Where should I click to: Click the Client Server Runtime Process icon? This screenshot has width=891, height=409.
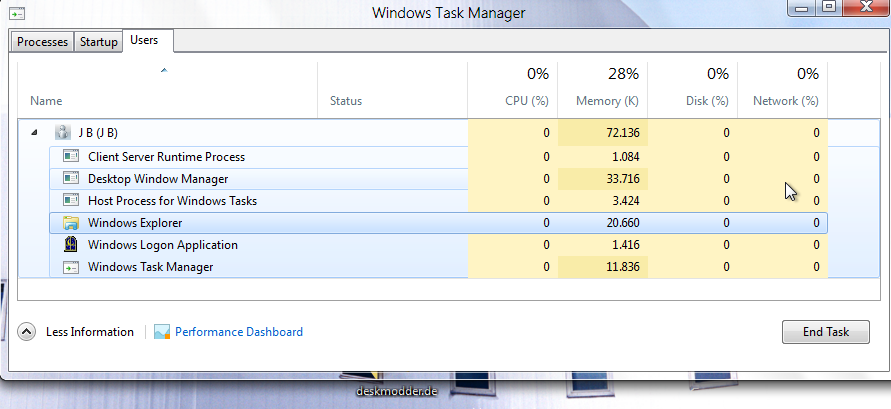pyautogui.click(x=70, y=156)
